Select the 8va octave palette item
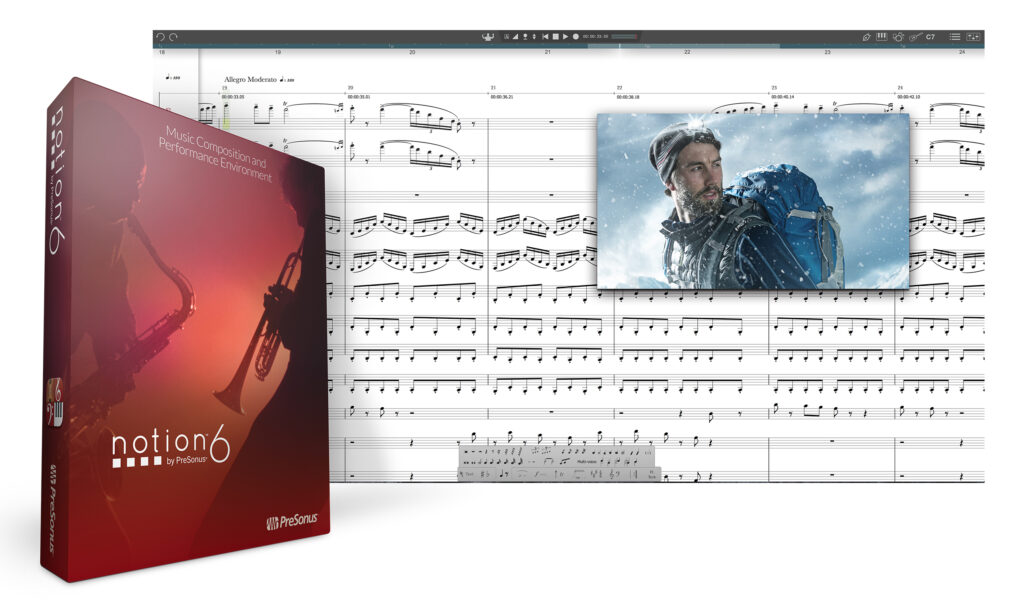Image resolution: width=1024 pixels, height=614 pixels. tap(578, 474)
